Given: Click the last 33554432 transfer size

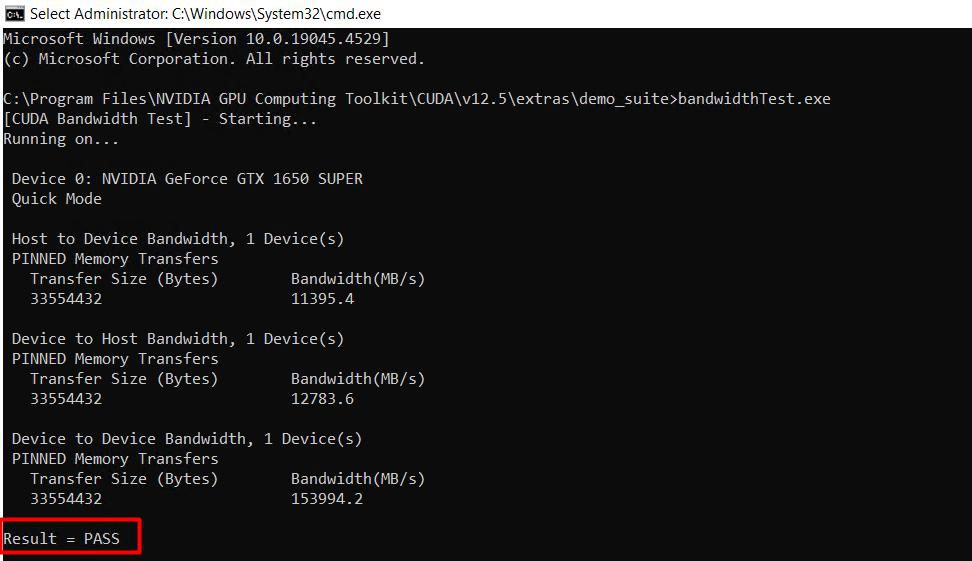Looking at the screenshot, I should (66, 498).
